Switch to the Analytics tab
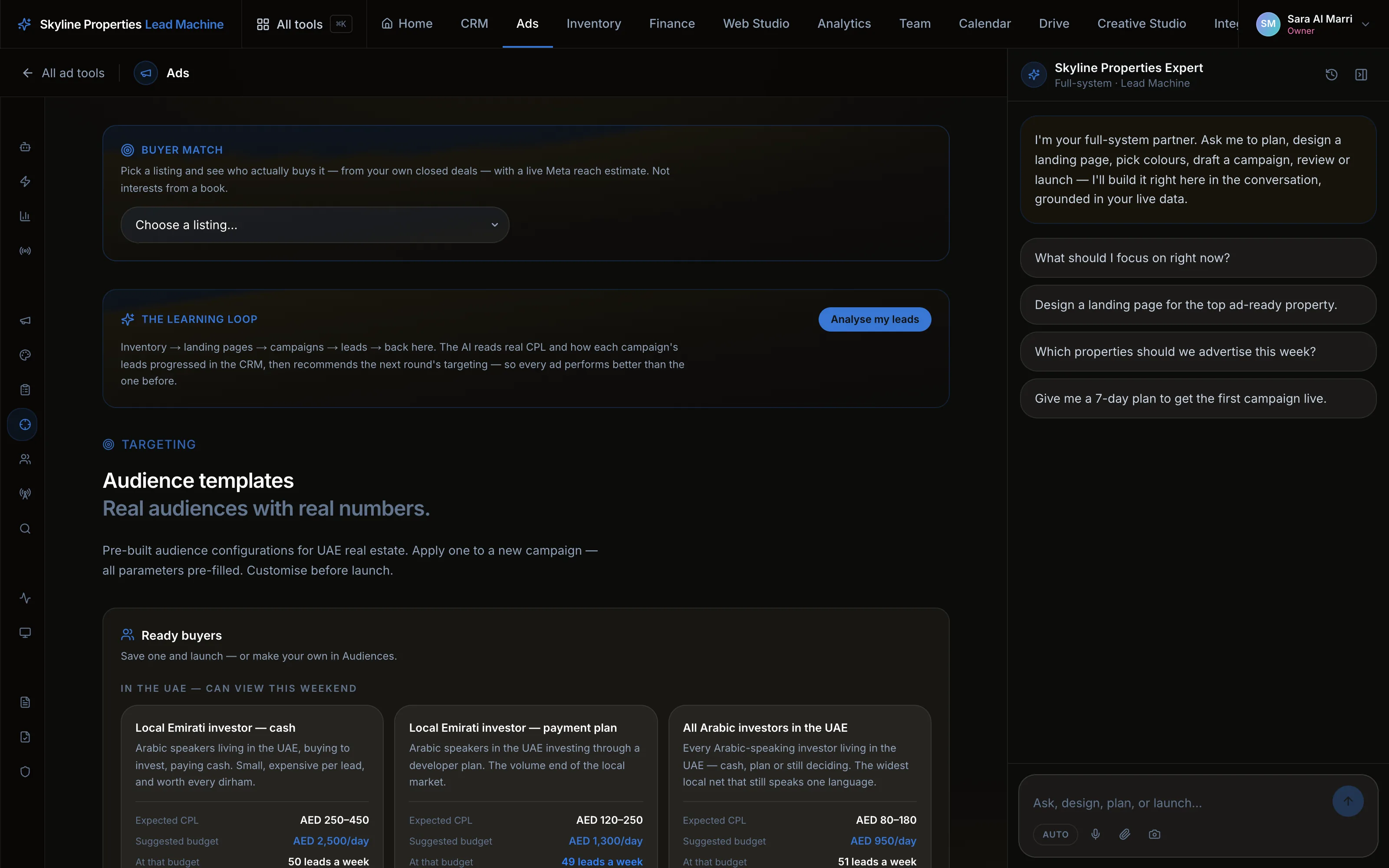 [844, 23]
